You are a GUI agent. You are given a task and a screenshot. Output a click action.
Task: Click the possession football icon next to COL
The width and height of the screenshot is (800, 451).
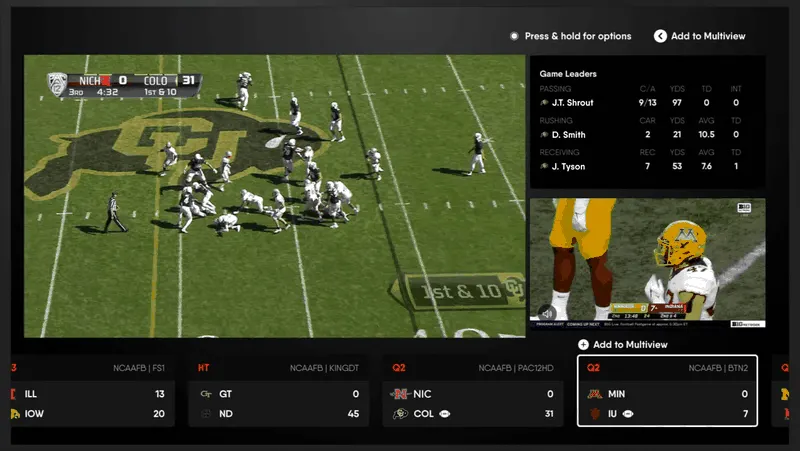tap(444, 414)
